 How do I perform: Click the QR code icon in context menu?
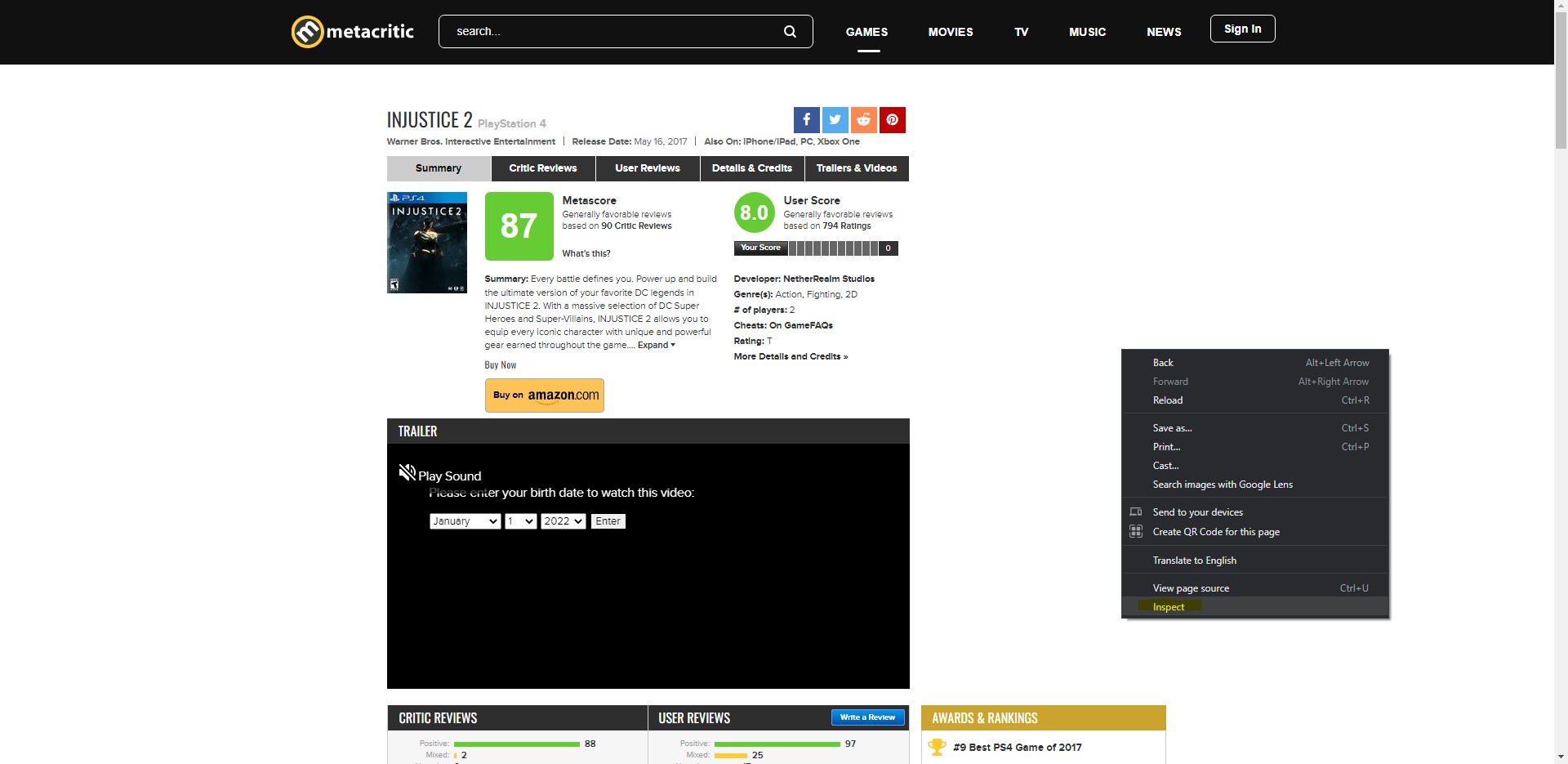(1135, 531)
